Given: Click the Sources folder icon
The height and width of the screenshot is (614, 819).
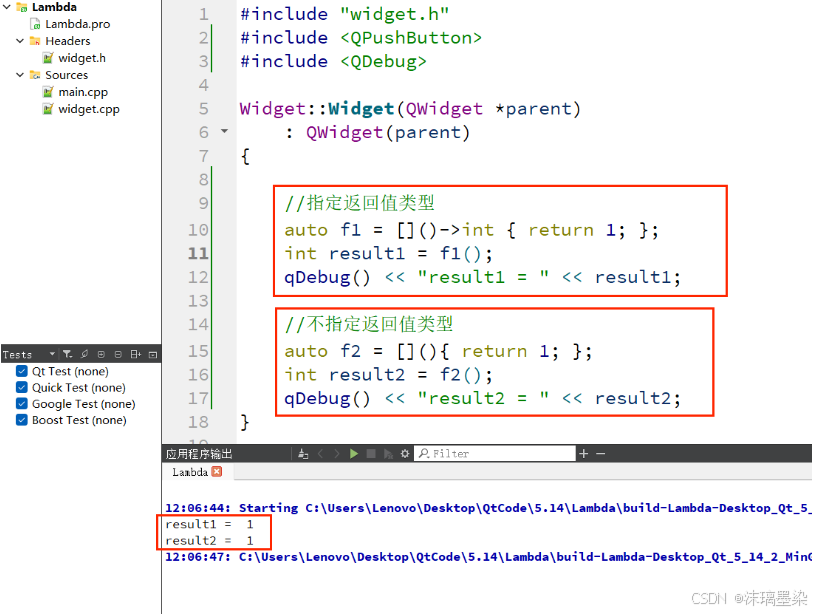Looking at the screenshot, I should click(x=35, y=75).
